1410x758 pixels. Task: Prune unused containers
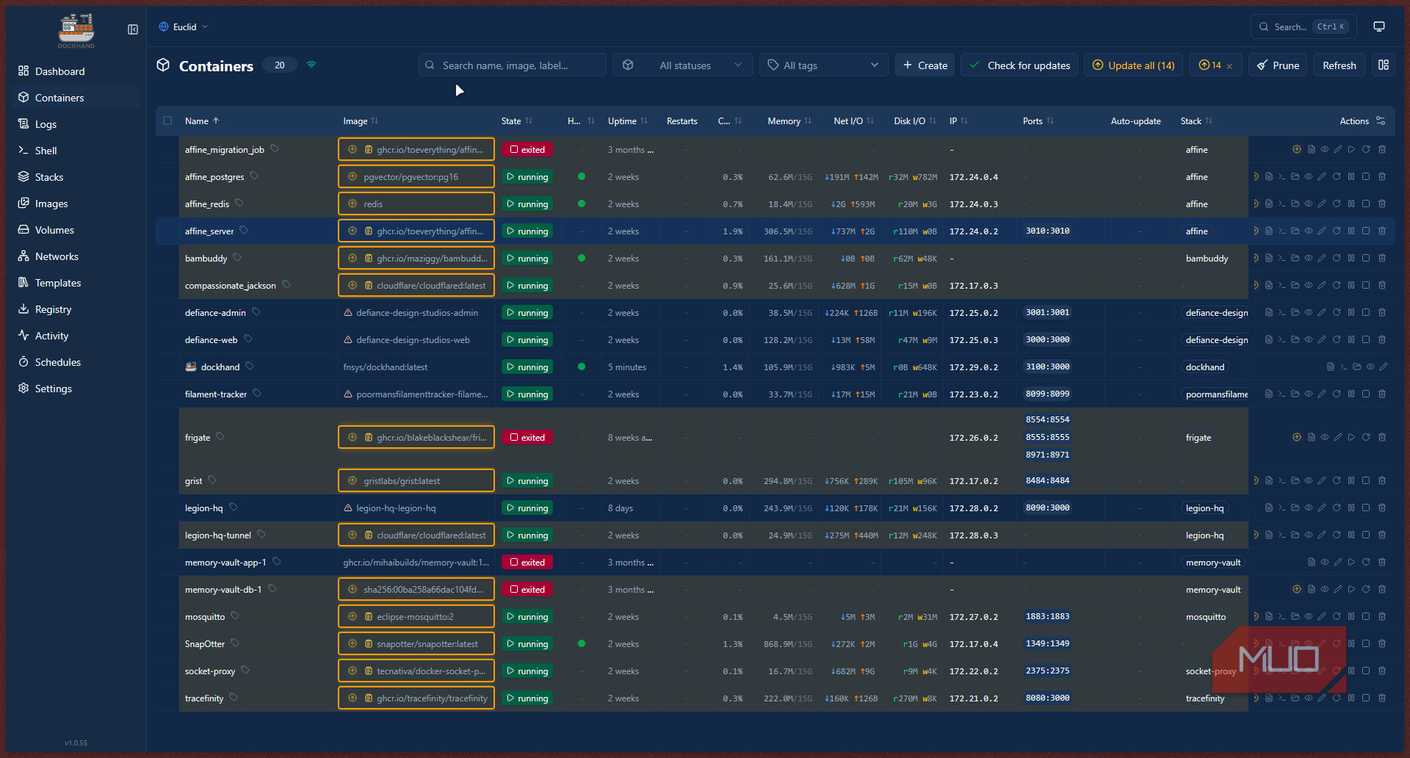click(x=1278, y=65)
